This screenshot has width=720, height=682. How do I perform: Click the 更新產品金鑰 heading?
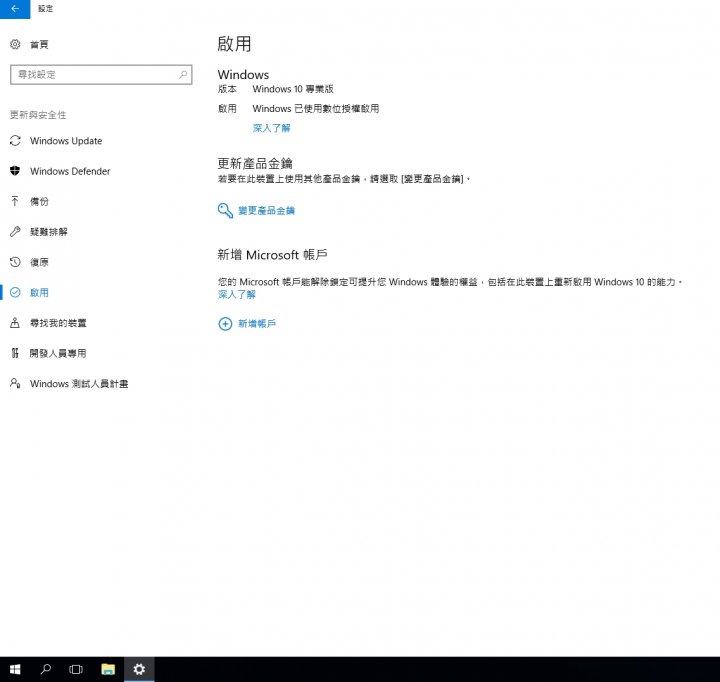pos(255,163)
